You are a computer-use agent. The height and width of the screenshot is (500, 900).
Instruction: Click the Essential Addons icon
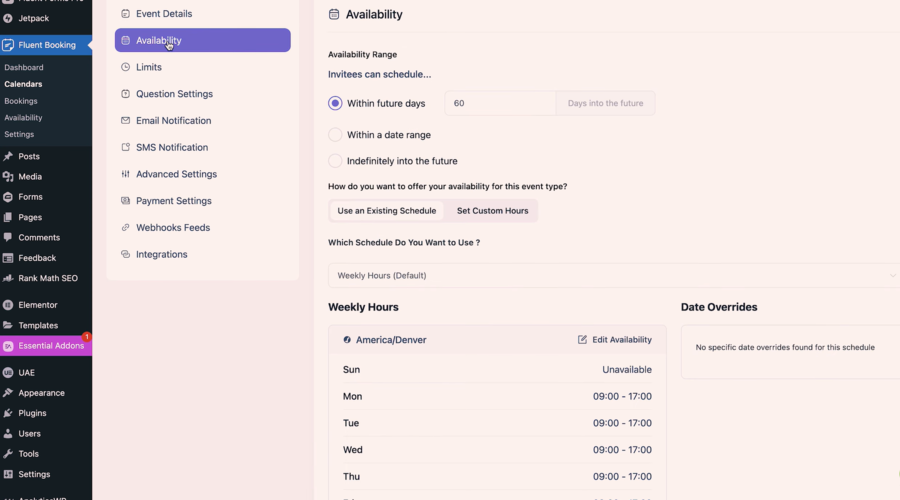pyautogui.click(x=7, y=346)
